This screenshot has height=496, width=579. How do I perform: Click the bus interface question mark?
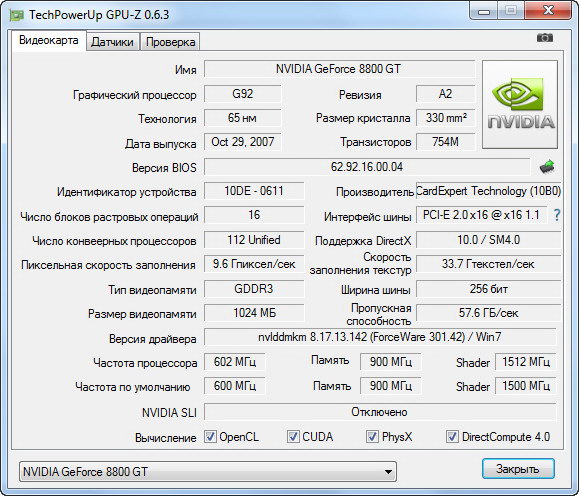click(556, 215)
